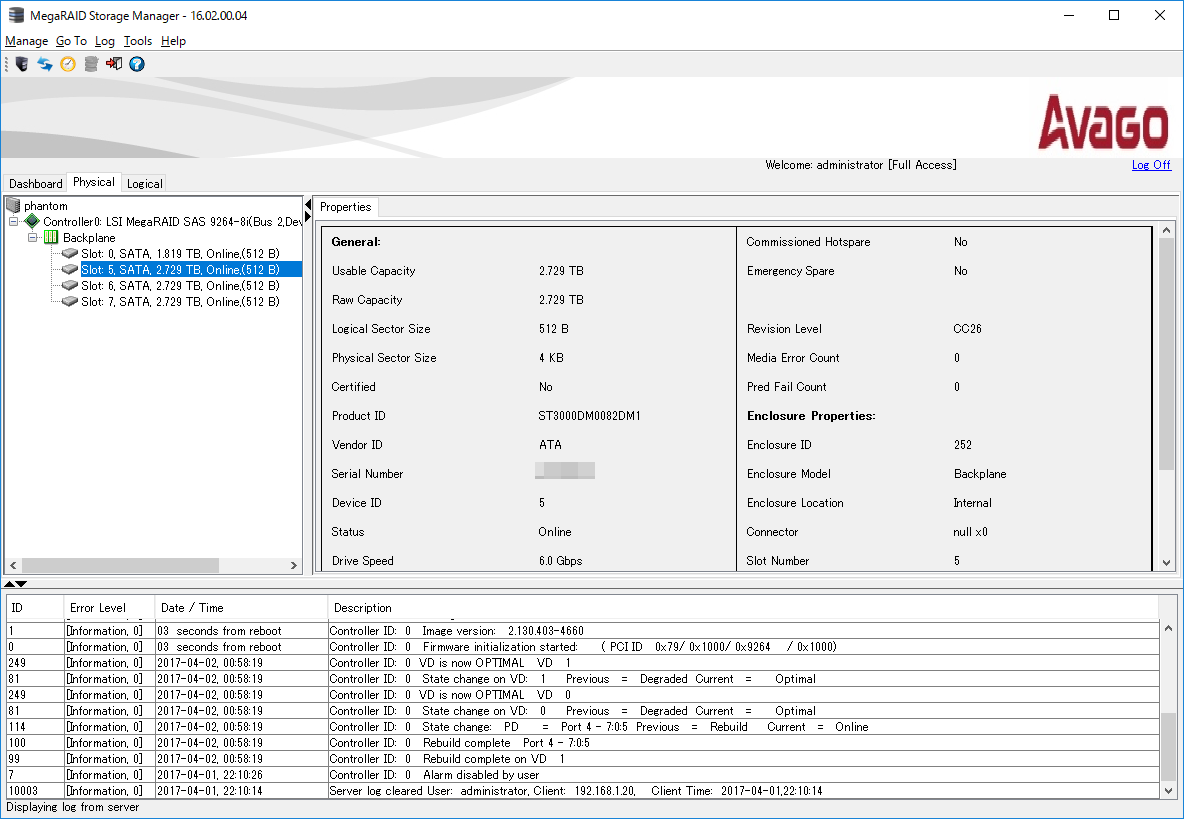Click the Connector value null x0
This screenshot has height=819, width=1184.
[970, 532]
